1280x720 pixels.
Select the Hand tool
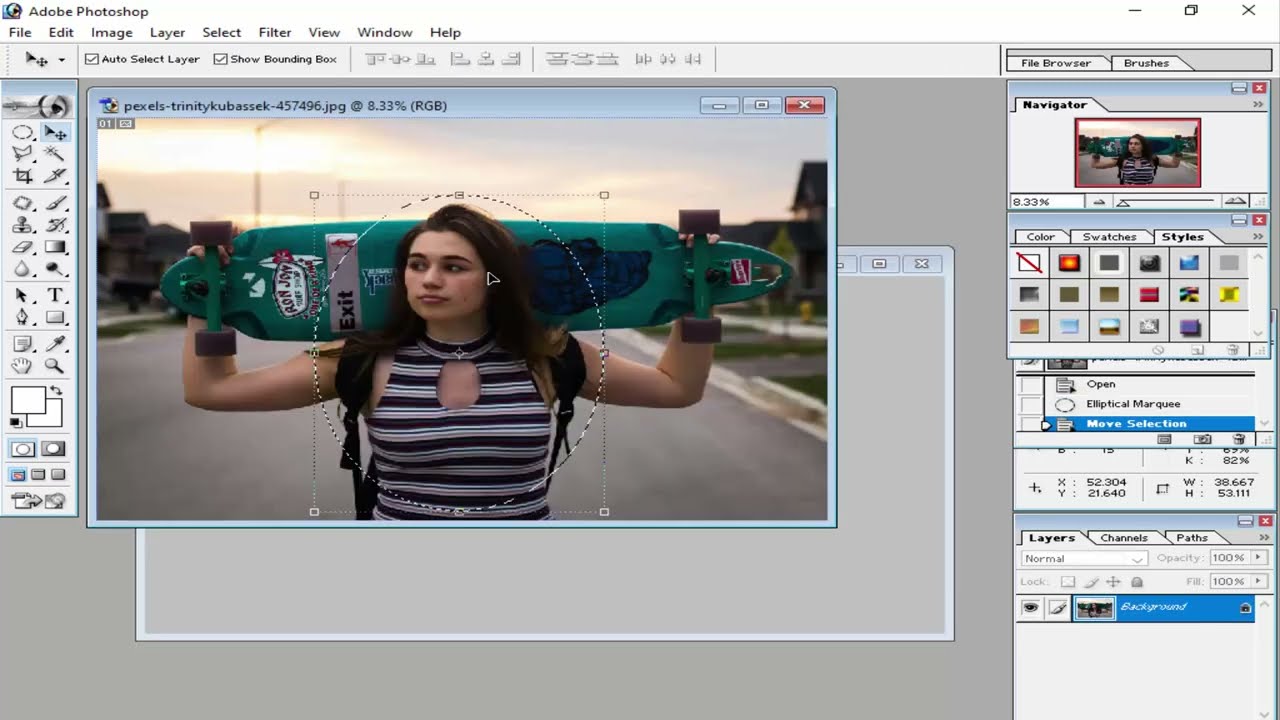(x=22, y=366)
